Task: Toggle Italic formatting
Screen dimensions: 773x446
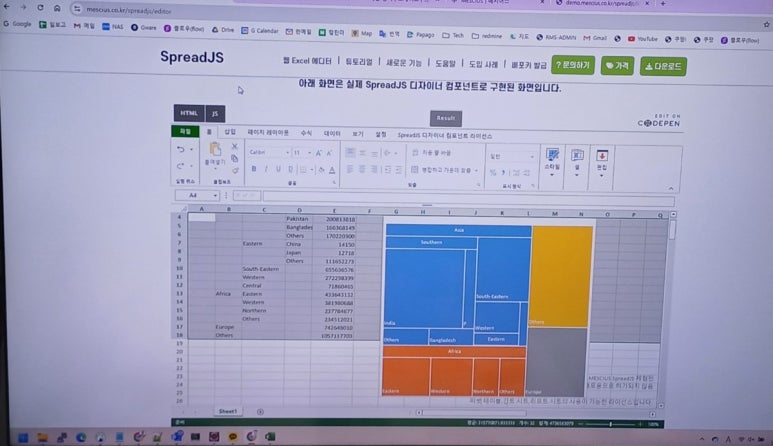Action: pos(266,169)
